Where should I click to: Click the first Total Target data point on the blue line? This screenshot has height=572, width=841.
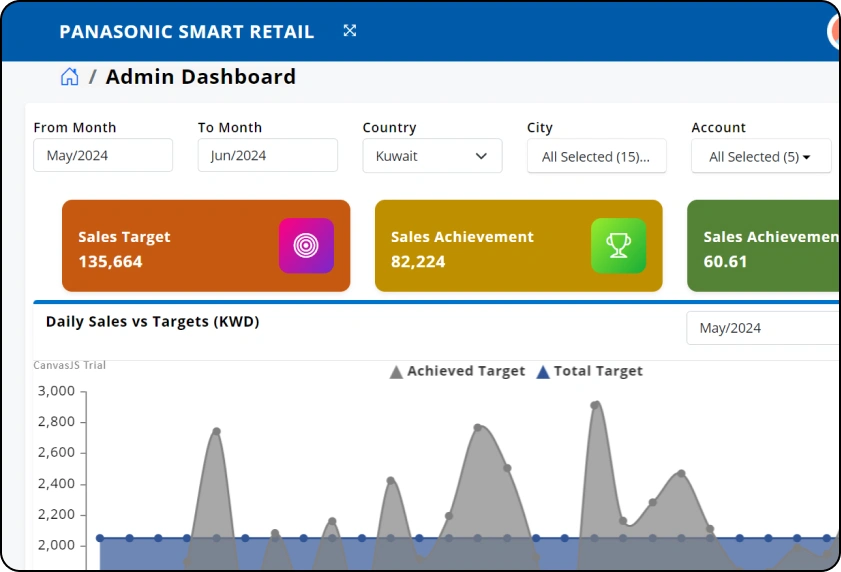pos(100,538)
